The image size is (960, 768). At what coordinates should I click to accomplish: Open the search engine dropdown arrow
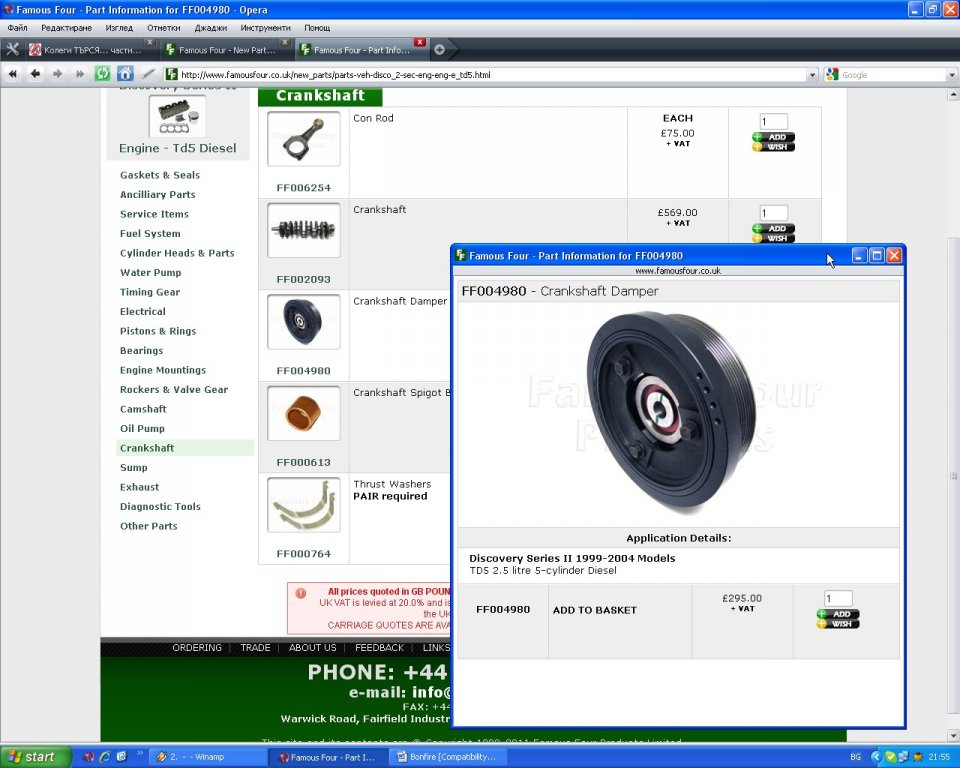[951, 75]
